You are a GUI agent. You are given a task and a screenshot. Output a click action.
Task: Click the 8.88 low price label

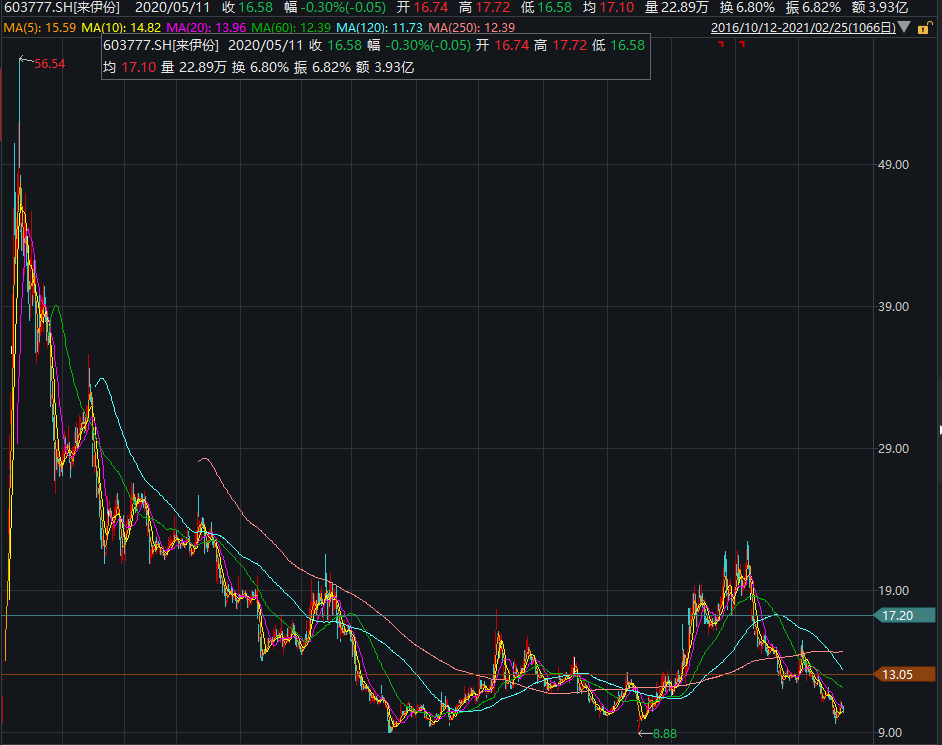coord(664,734)
